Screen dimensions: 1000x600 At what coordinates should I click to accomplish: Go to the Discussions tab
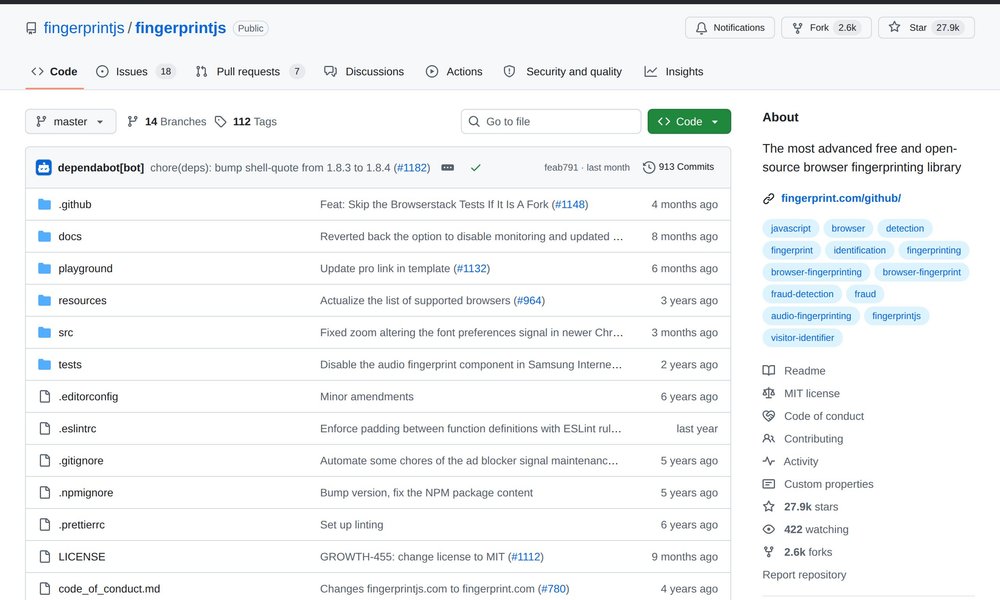click(364, 71)
